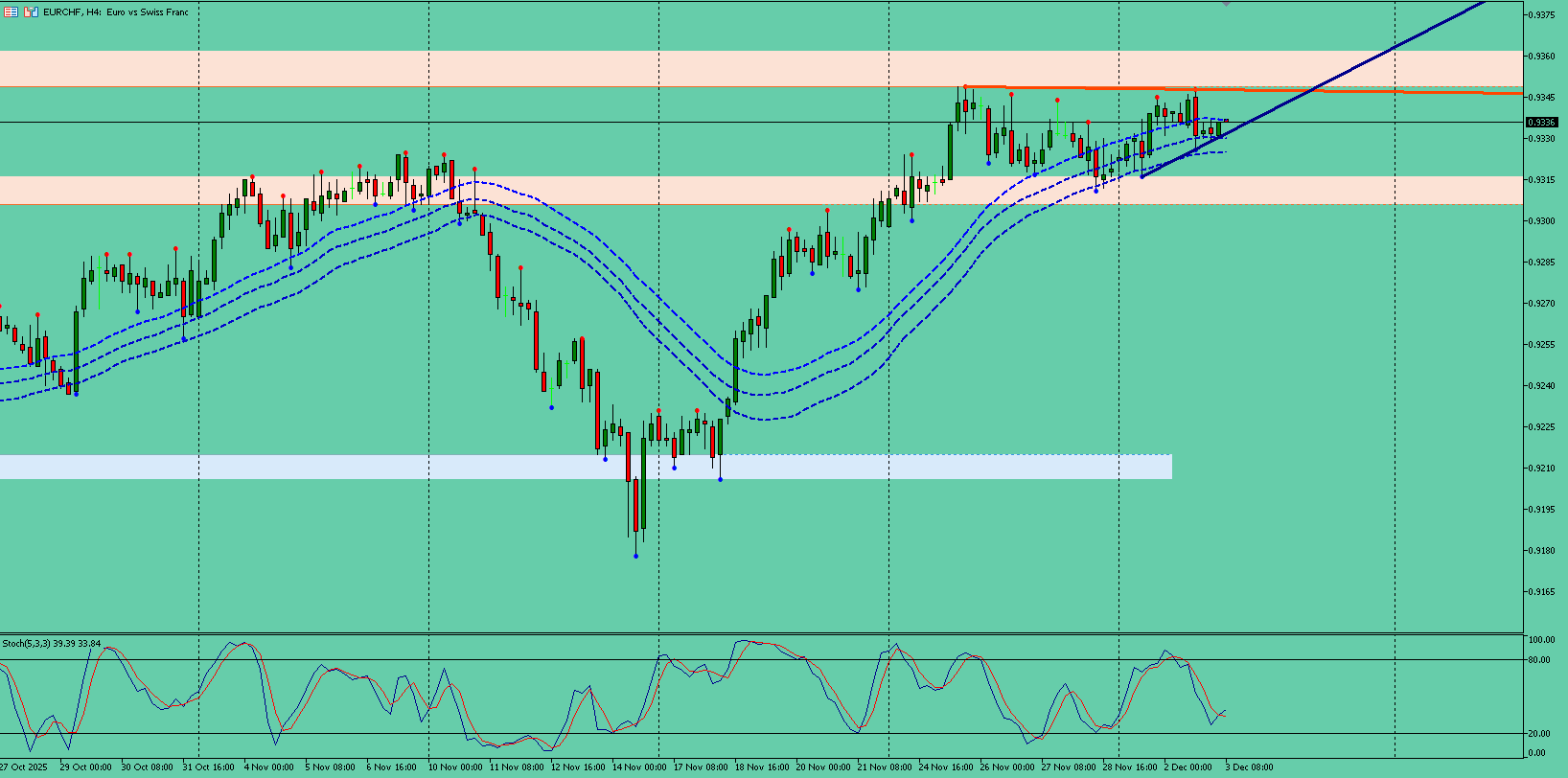The width and height of the screenshot is (1568, 778).
Task: Click the 0.9345 price scale value
Action: click(x=1541, y=98)
